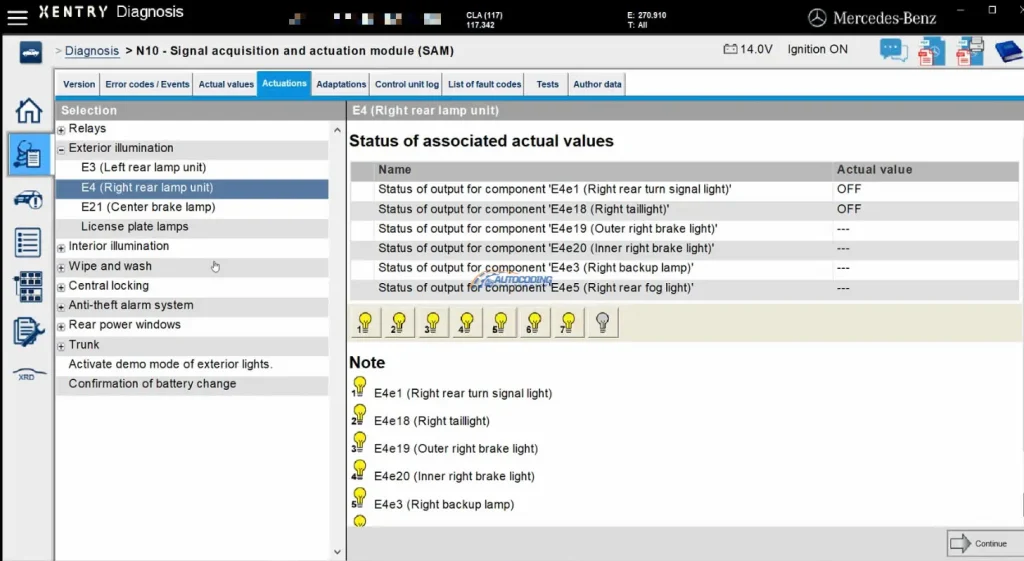
Task: Expand the Relays tree node
Action: pyautogui.click(x=62, y=130)
